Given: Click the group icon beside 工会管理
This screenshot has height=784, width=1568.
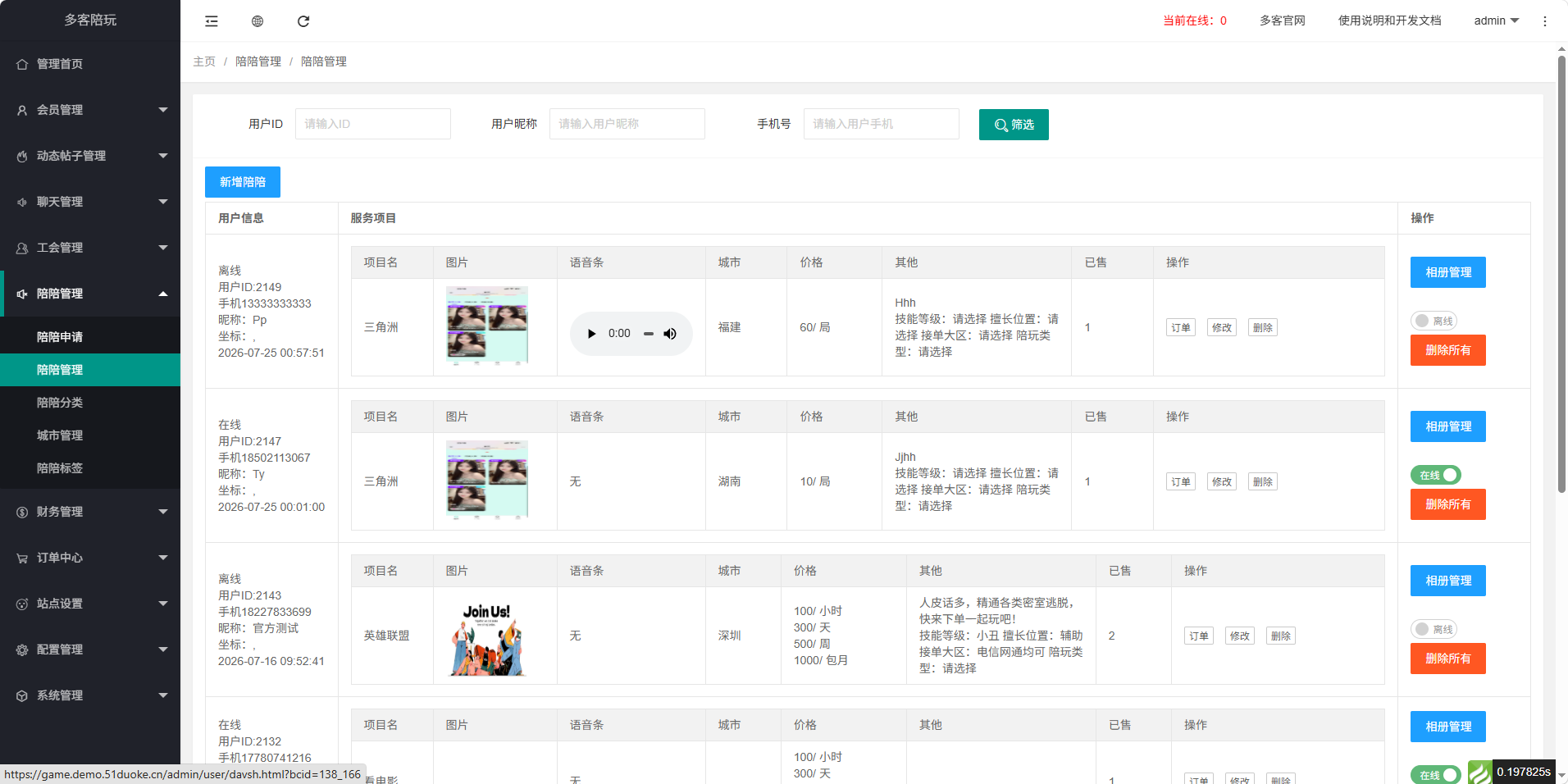Looking at the screenshot, I should (x=22, y=248).
